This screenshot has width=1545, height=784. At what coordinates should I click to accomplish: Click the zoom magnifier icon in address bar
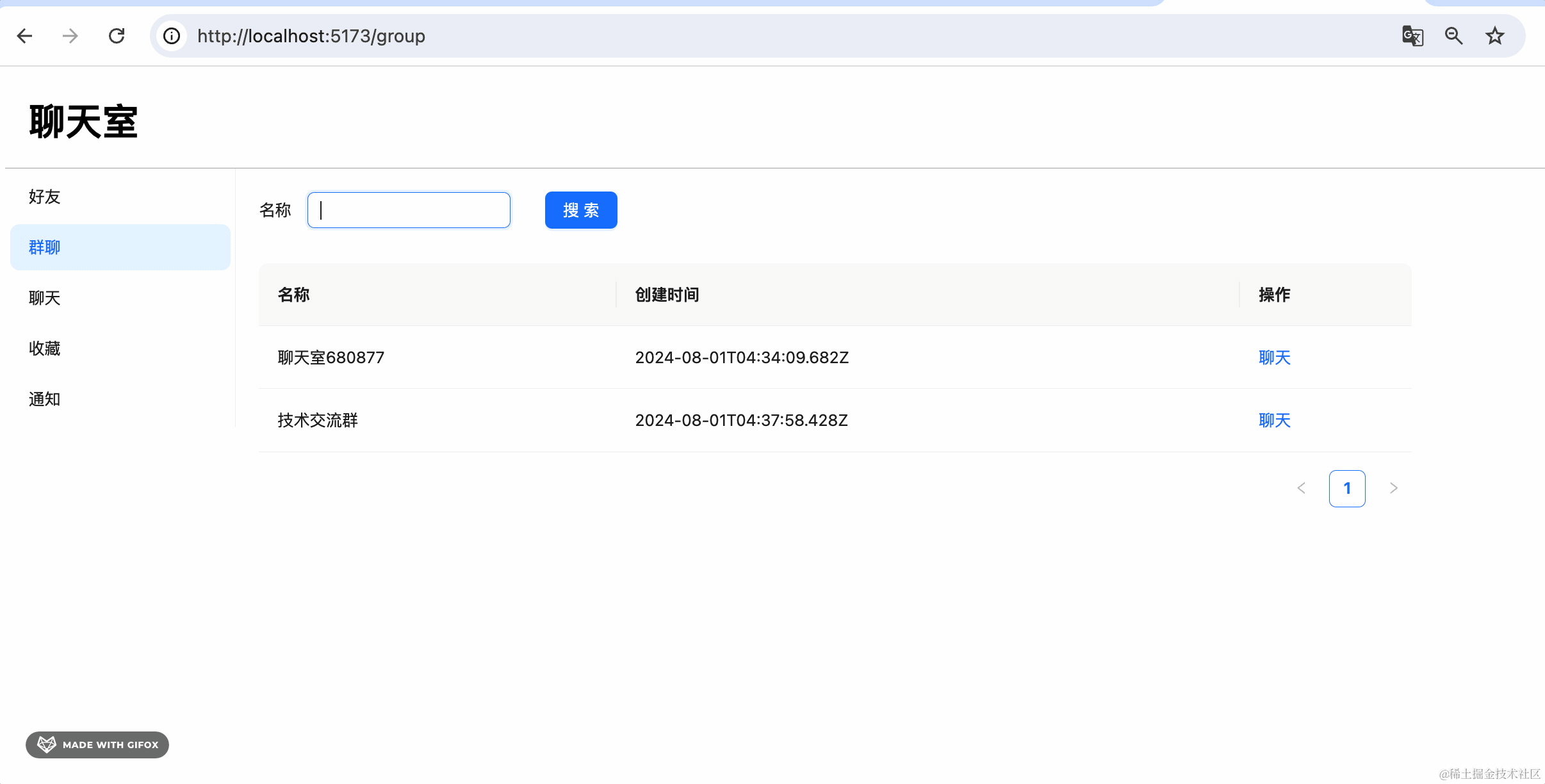point(1453,36)
